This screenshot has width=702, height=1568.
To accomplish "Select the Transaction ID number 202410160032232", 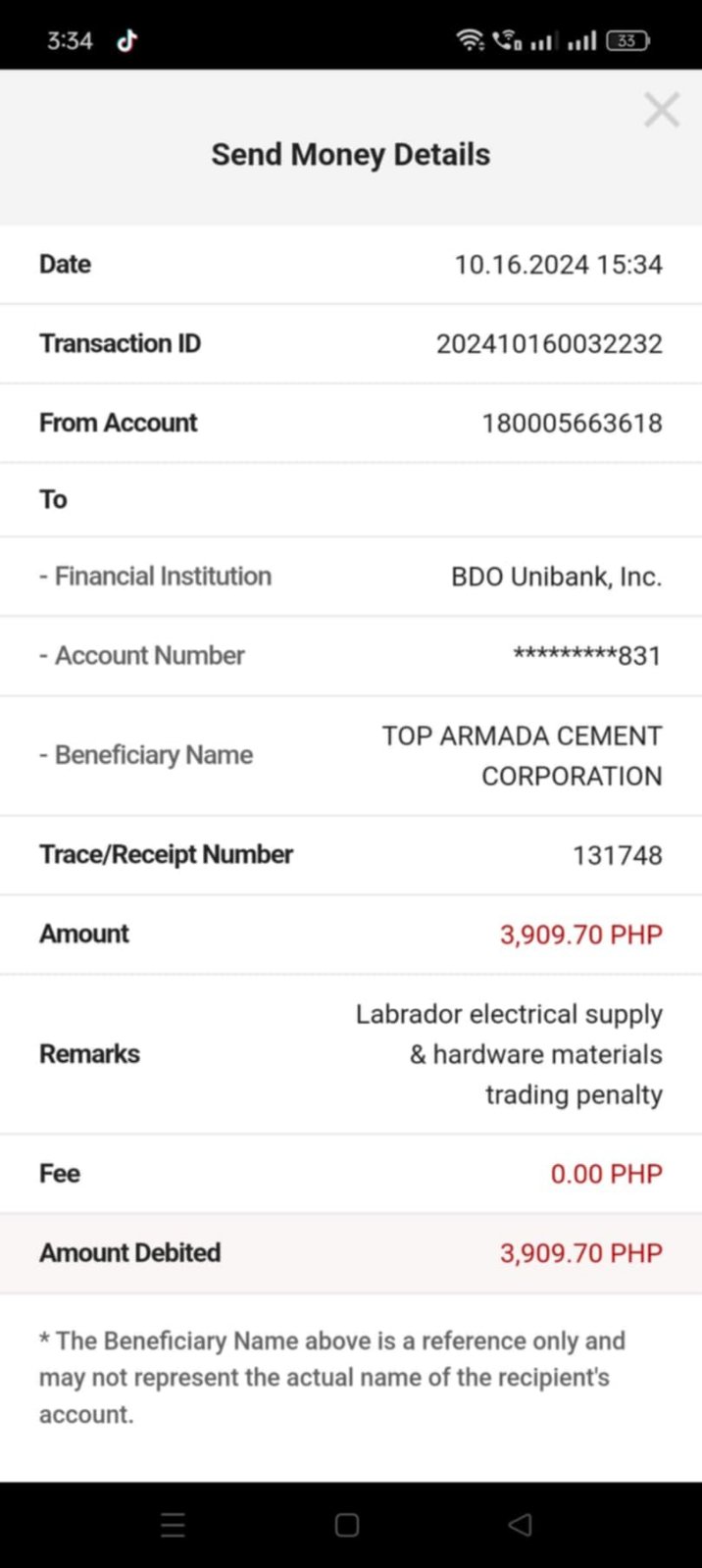I will point(549,344).
